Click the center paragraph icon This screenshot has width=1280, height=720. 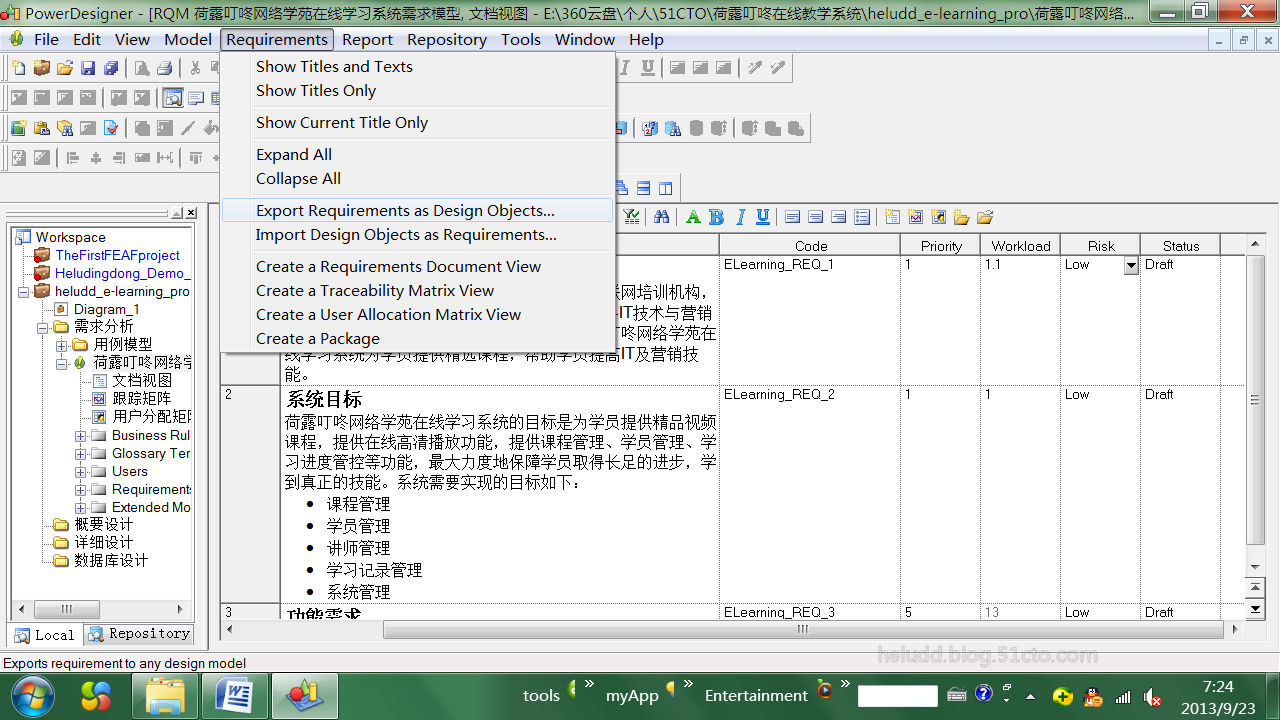pyautogui.click(x=815, y=217)
